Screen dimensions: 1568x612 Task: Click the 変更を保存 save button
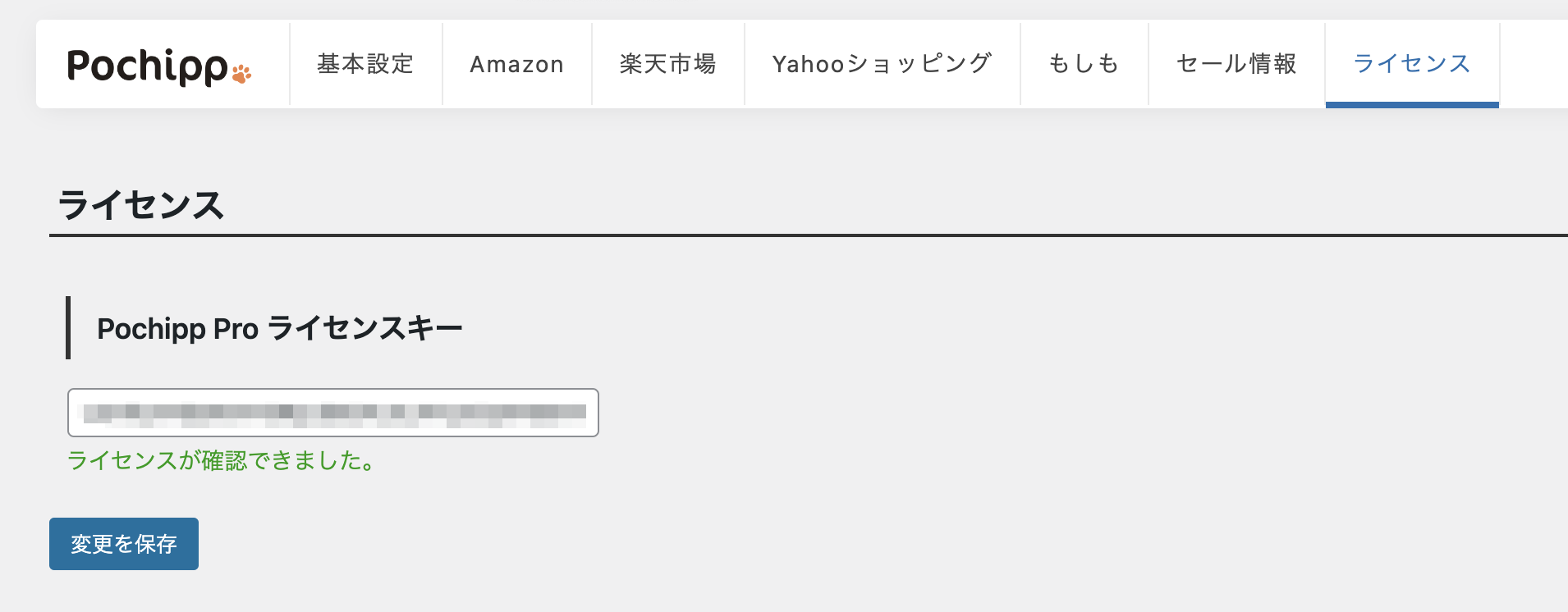[x=123, y=543]
